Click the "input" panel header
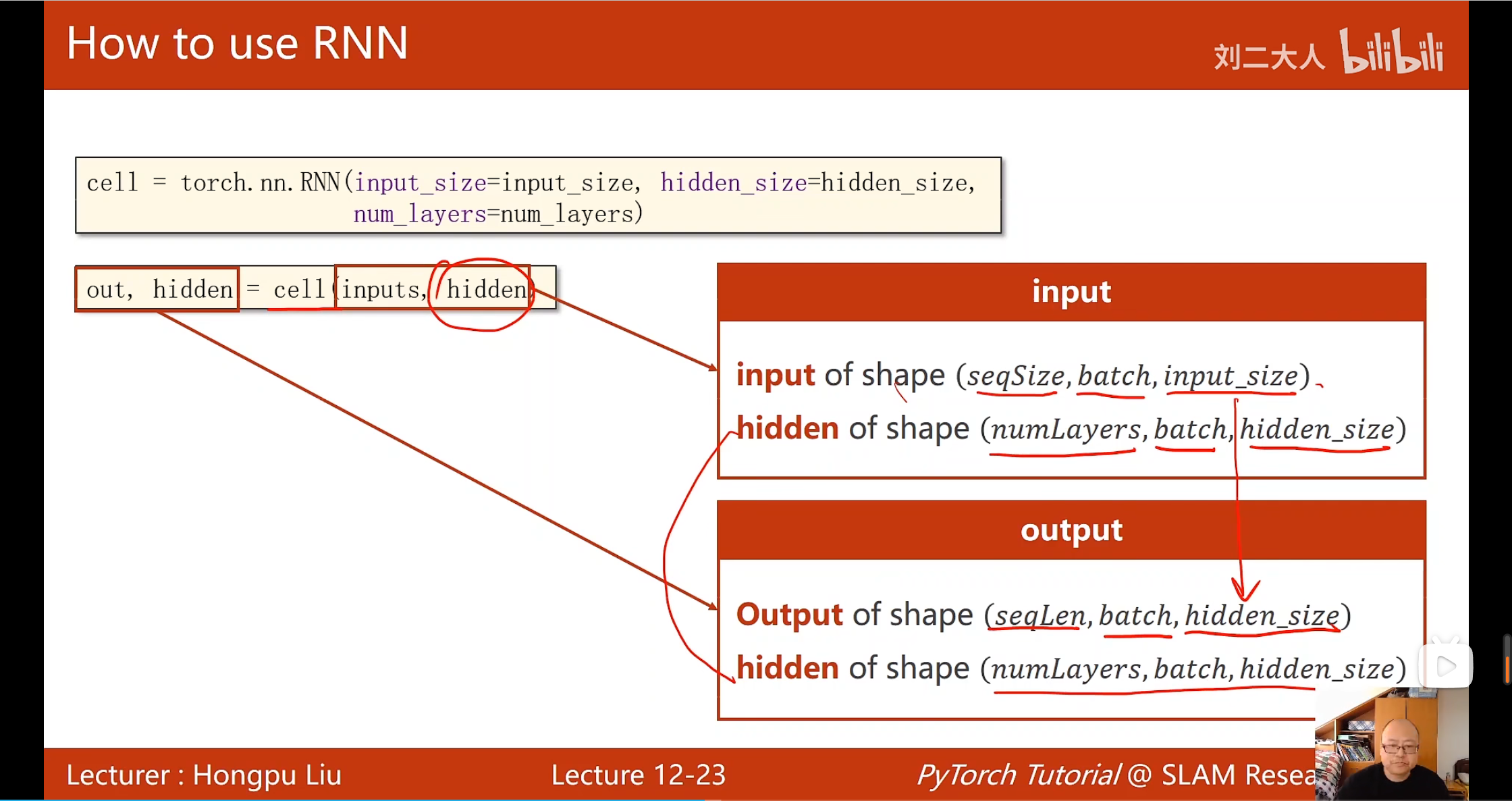Screen dimensions: 1512x801 click(1071, 292)
